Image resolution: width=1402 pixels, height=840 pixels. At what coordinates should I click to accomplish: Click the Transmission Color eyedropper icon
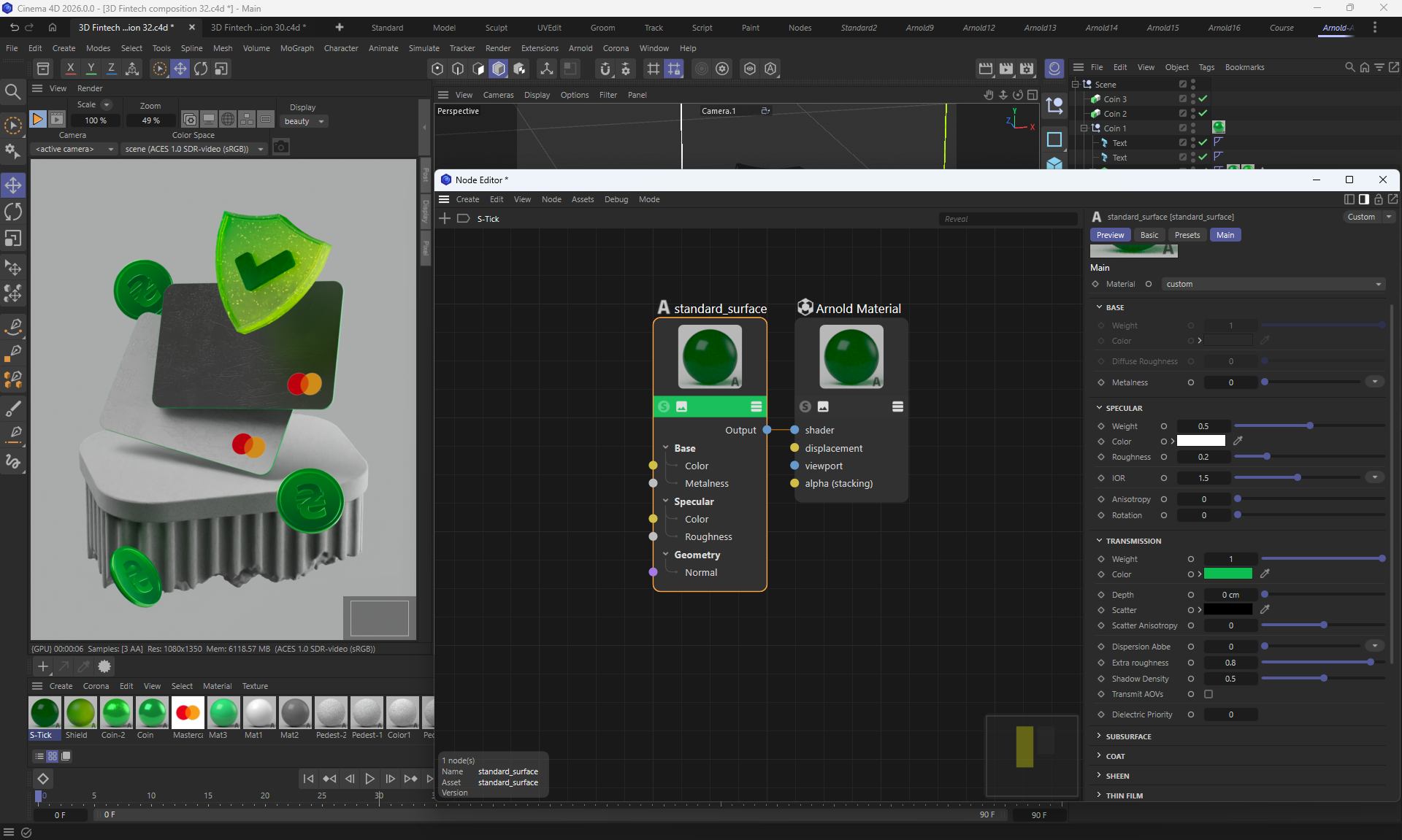(x=1265, y=574)
